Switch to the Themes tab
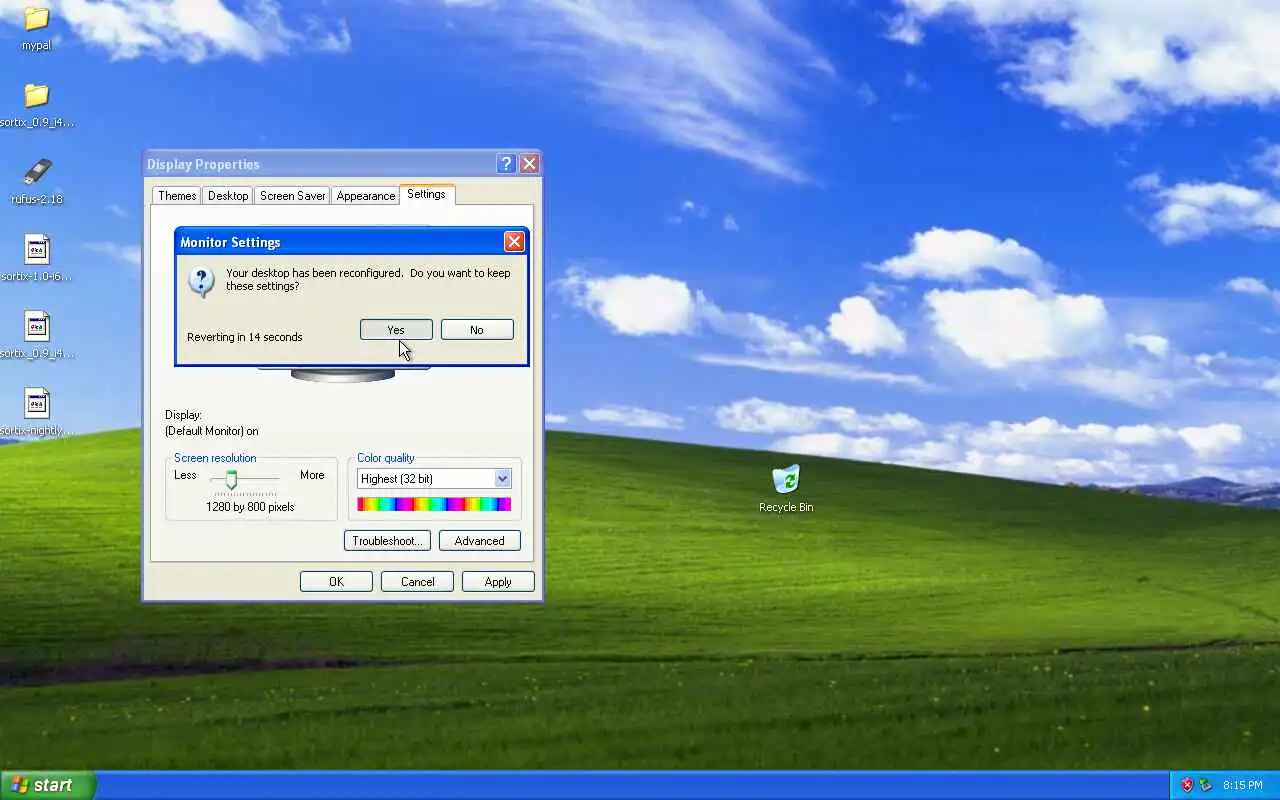The width and height of the screenshot is (1280, 800). [177, 196]
